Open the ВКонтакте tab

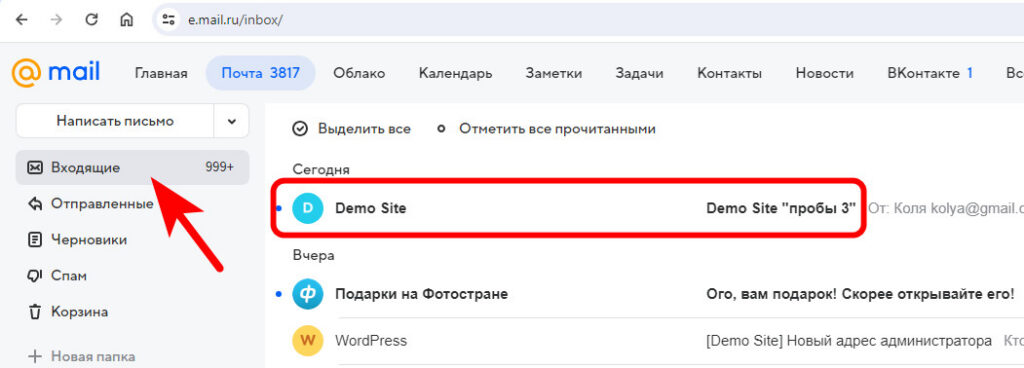coord(930,73)
